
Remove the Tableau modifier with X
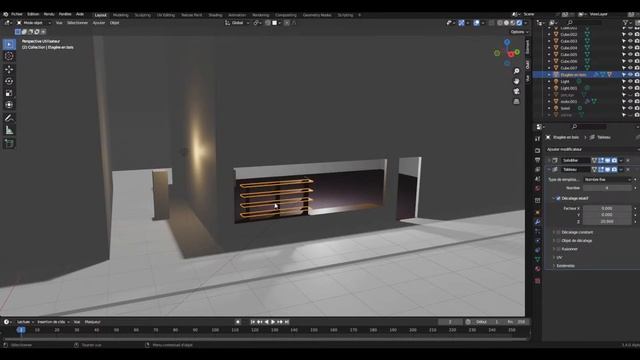628,169
